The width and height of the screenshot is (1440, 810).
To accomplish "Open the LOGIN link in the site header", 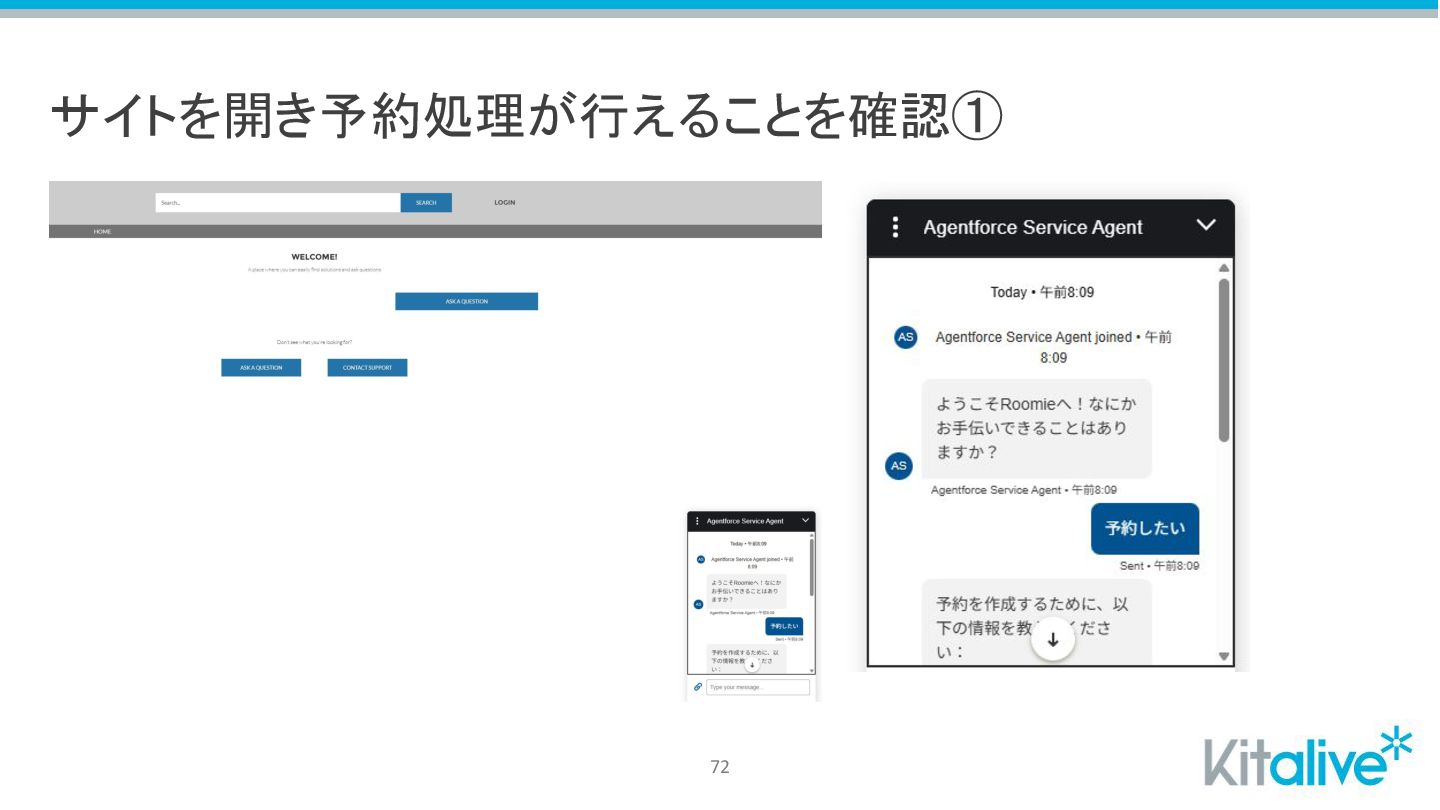I will pyautogui.click(x=505, y=202).
